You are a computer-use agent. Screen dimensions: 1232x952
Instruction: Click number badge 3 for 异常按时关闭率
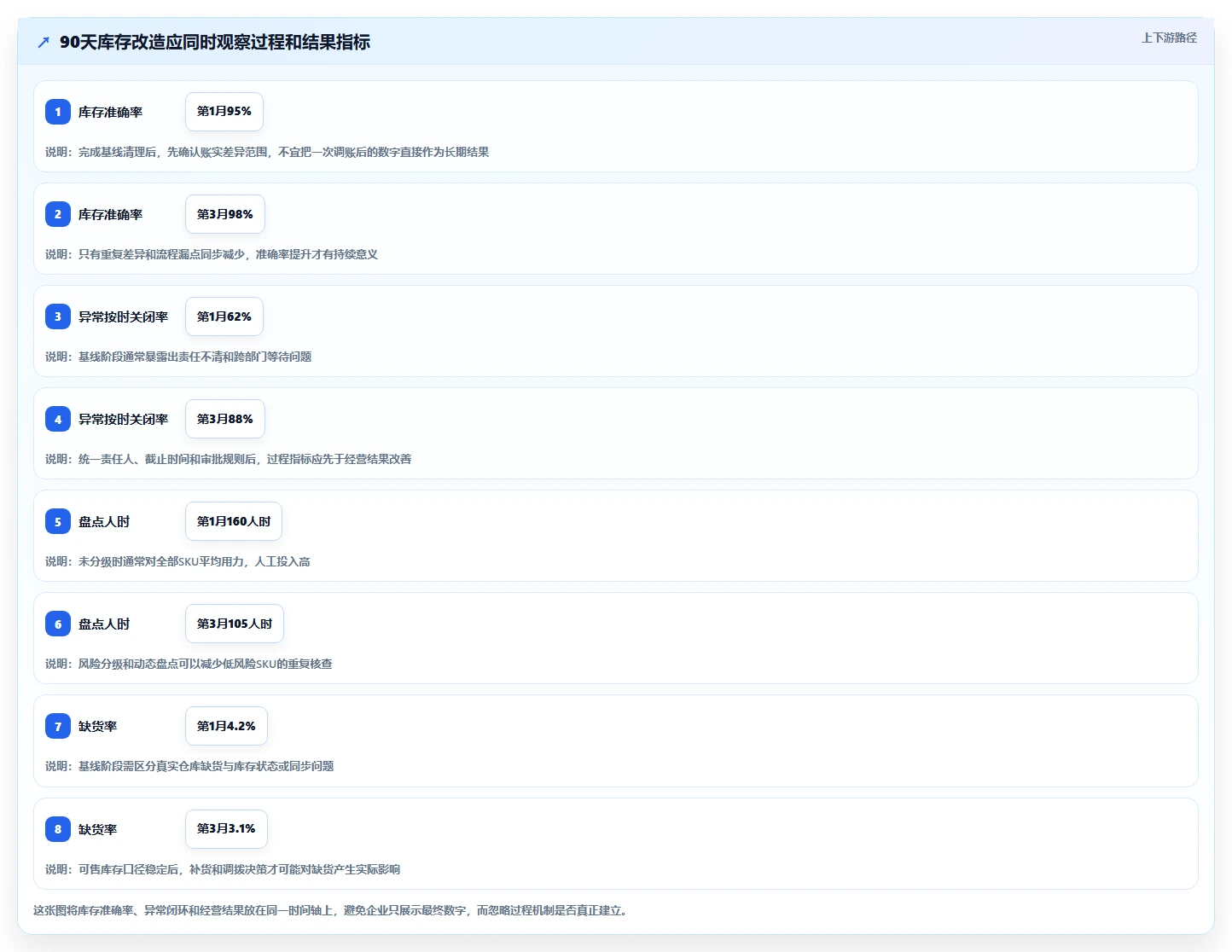[x=58, y=316]
